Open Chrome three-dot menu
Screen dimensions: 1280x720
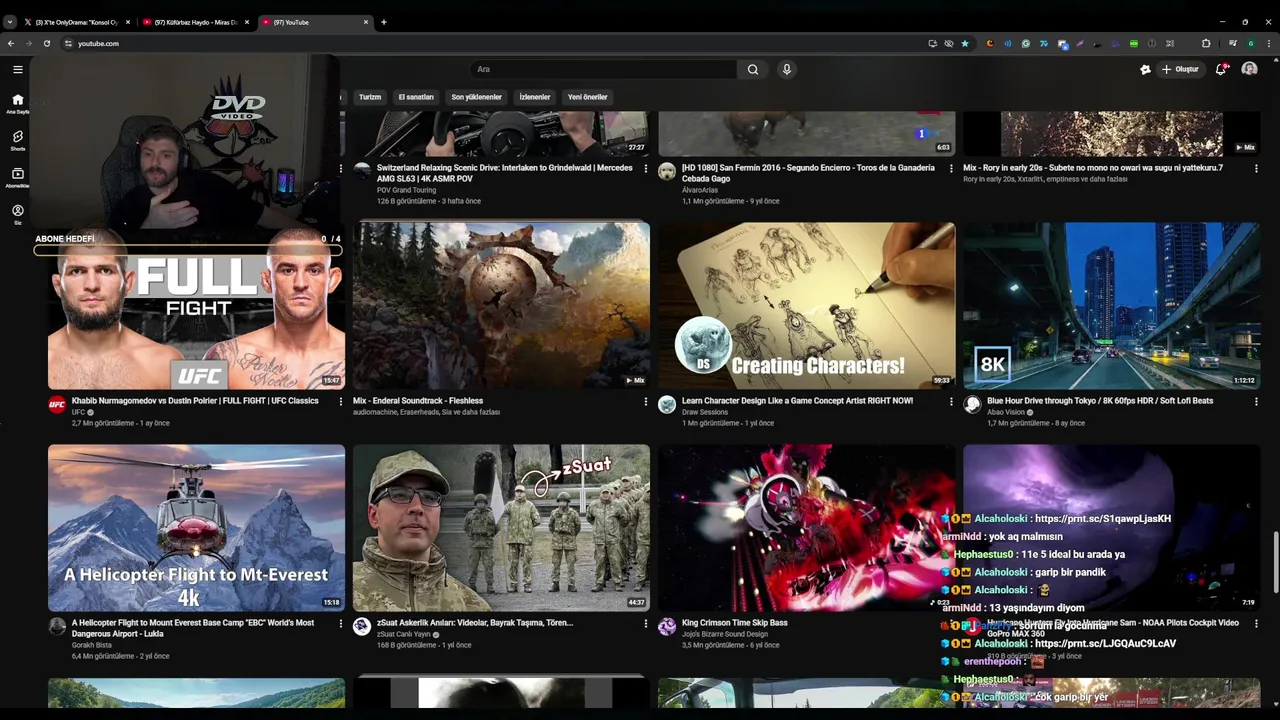click(x=1269, y=43)
